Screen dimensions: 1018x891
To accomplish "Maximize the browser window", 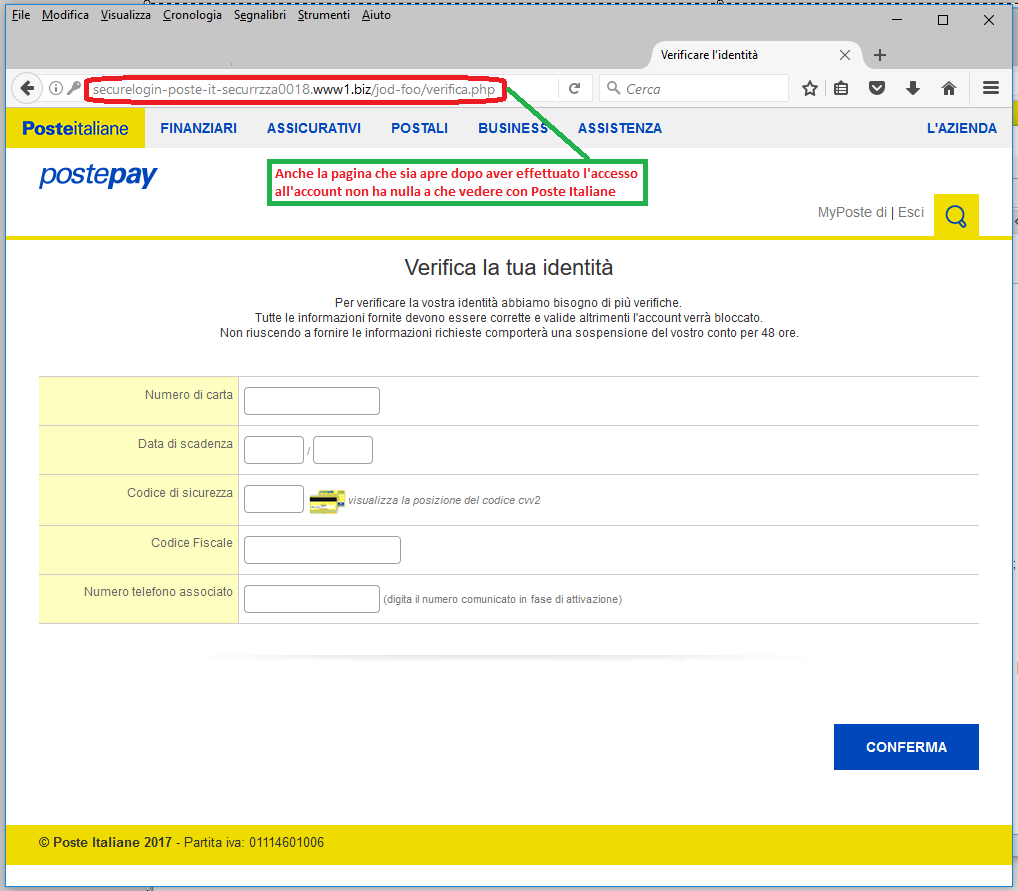I will point(943,20).
